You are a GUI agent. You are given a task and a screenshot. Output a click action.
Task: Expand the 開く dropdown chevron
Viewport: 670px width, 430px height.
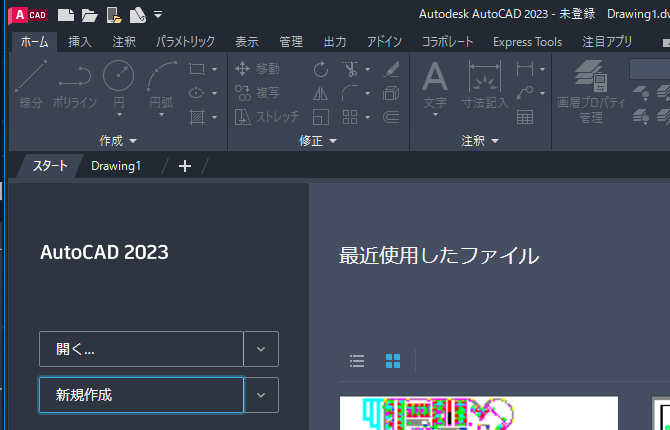coord(261,349)
